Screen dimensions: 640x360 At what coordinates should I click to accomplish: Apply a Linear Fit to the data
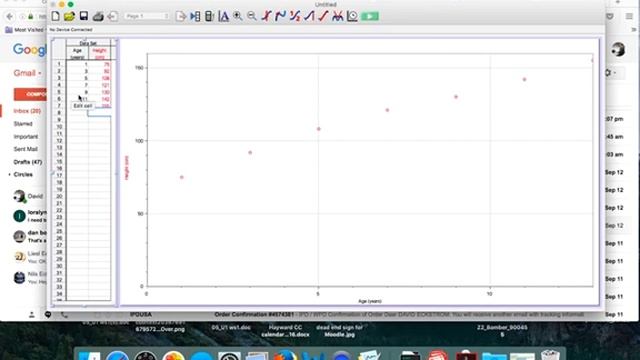click(x=323, y=16)
